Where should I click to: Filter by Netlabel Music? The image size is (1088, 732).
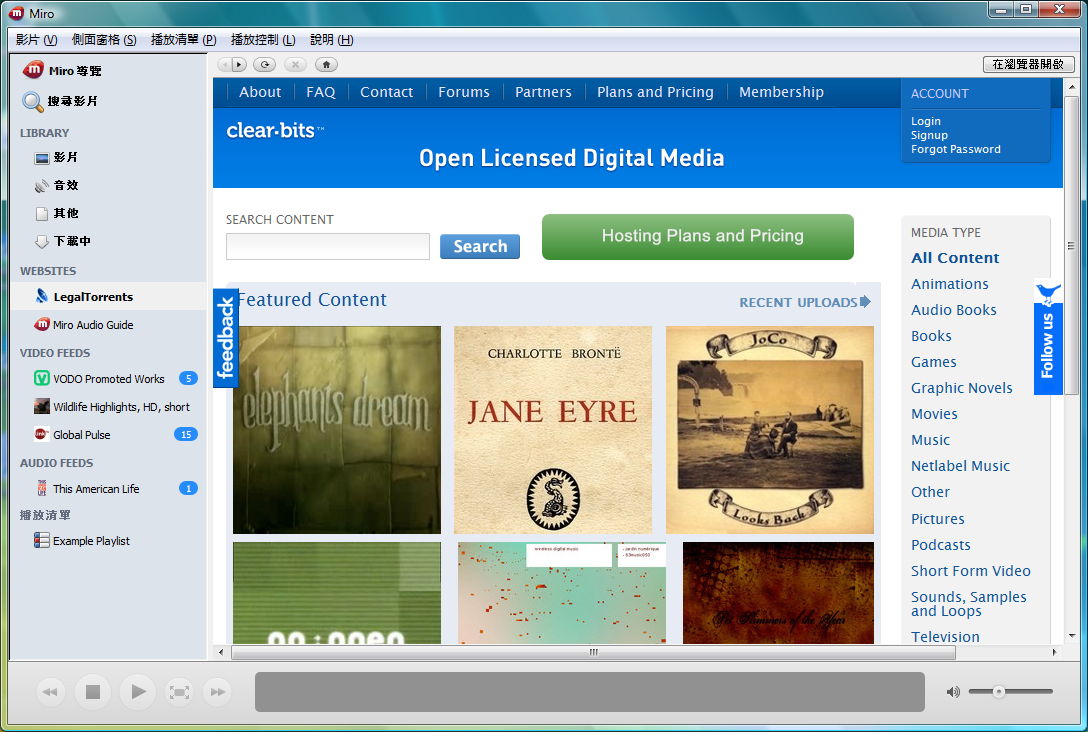click(960, 466)
